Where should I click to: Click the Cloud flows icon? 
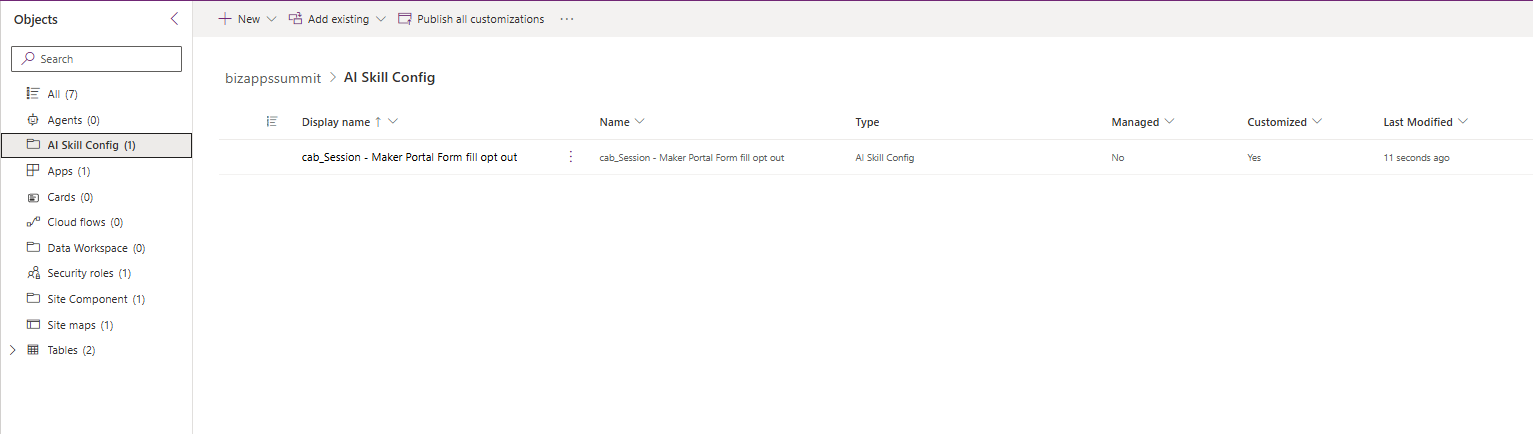point(33,222)
